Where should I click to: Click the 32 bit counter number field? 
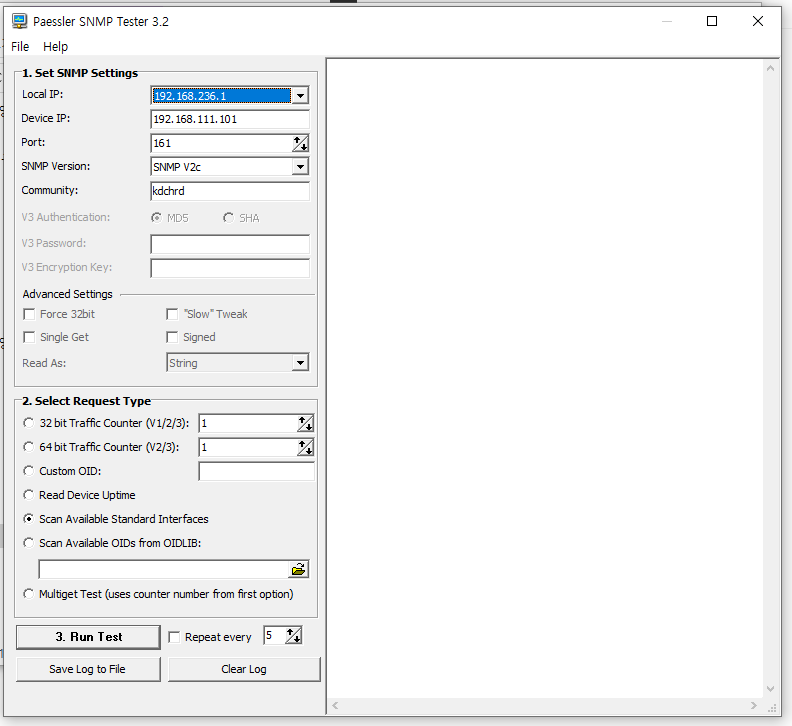coord(248,423)
